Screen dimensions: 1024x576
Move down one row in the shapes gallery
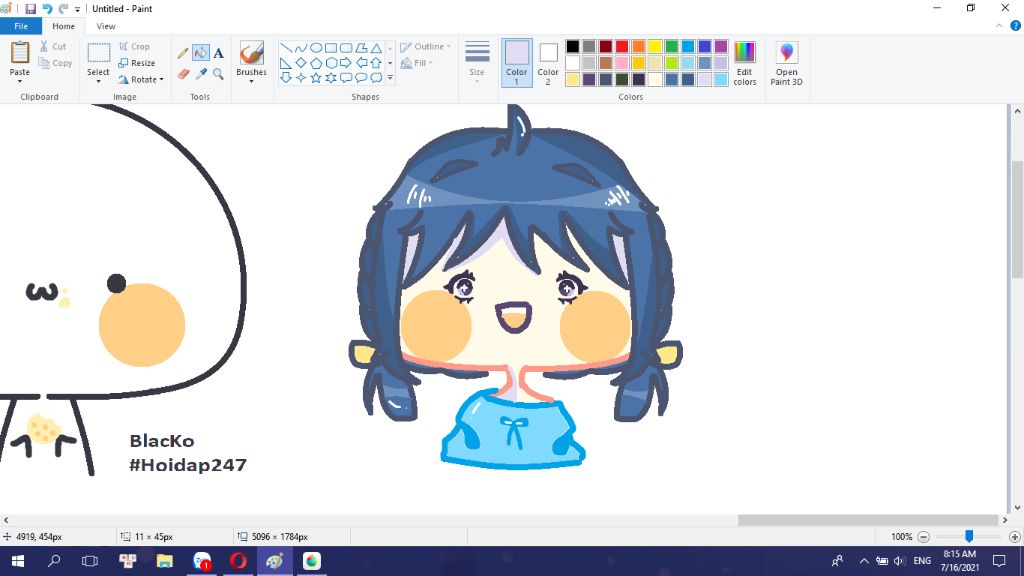pos(390,63)
